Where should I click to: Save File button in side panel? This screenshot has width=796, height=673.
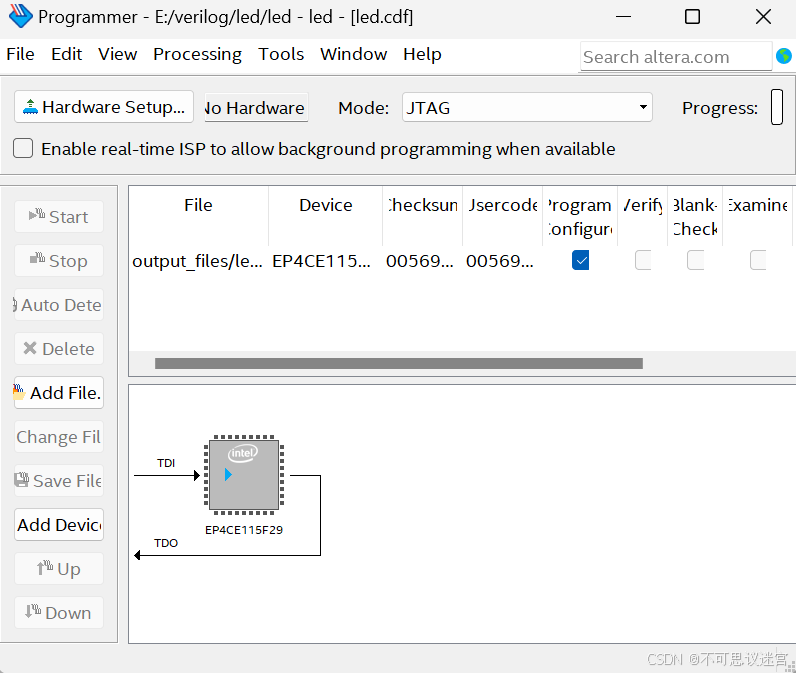coord(59,481)
